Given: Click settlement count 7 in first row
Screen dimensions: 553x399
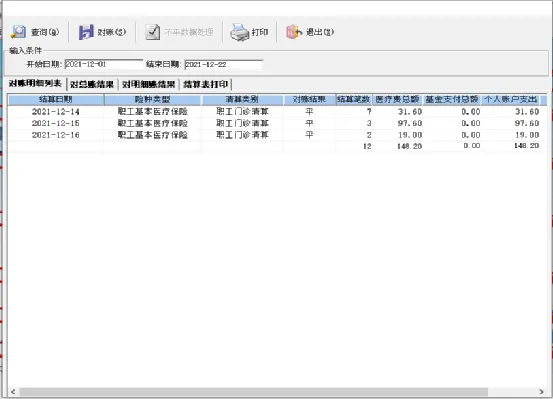Looking at the screenshot, I should coord(369,112).
